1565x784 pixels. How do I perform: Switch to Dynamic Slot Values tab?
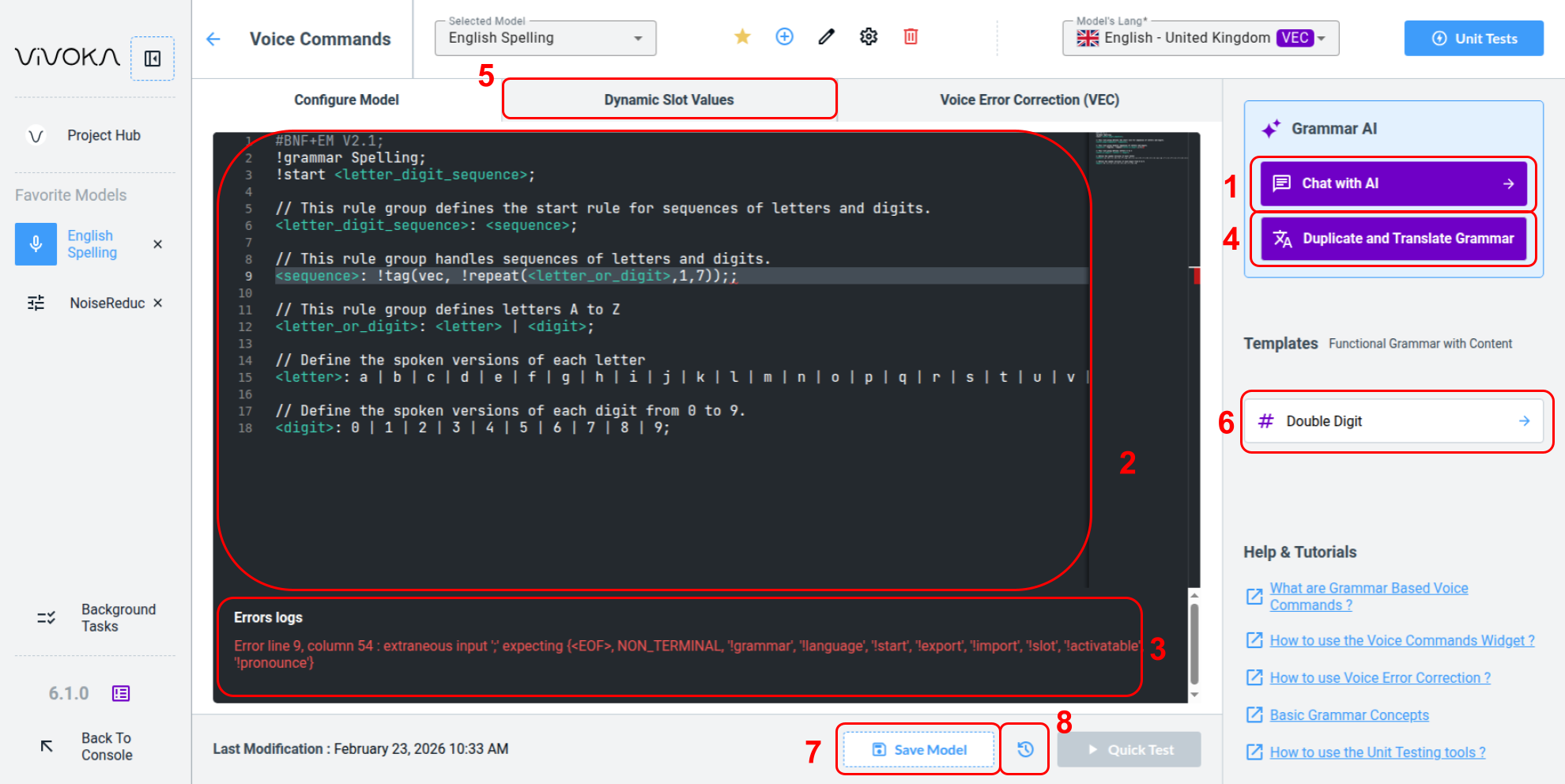[x=669, y=100]
